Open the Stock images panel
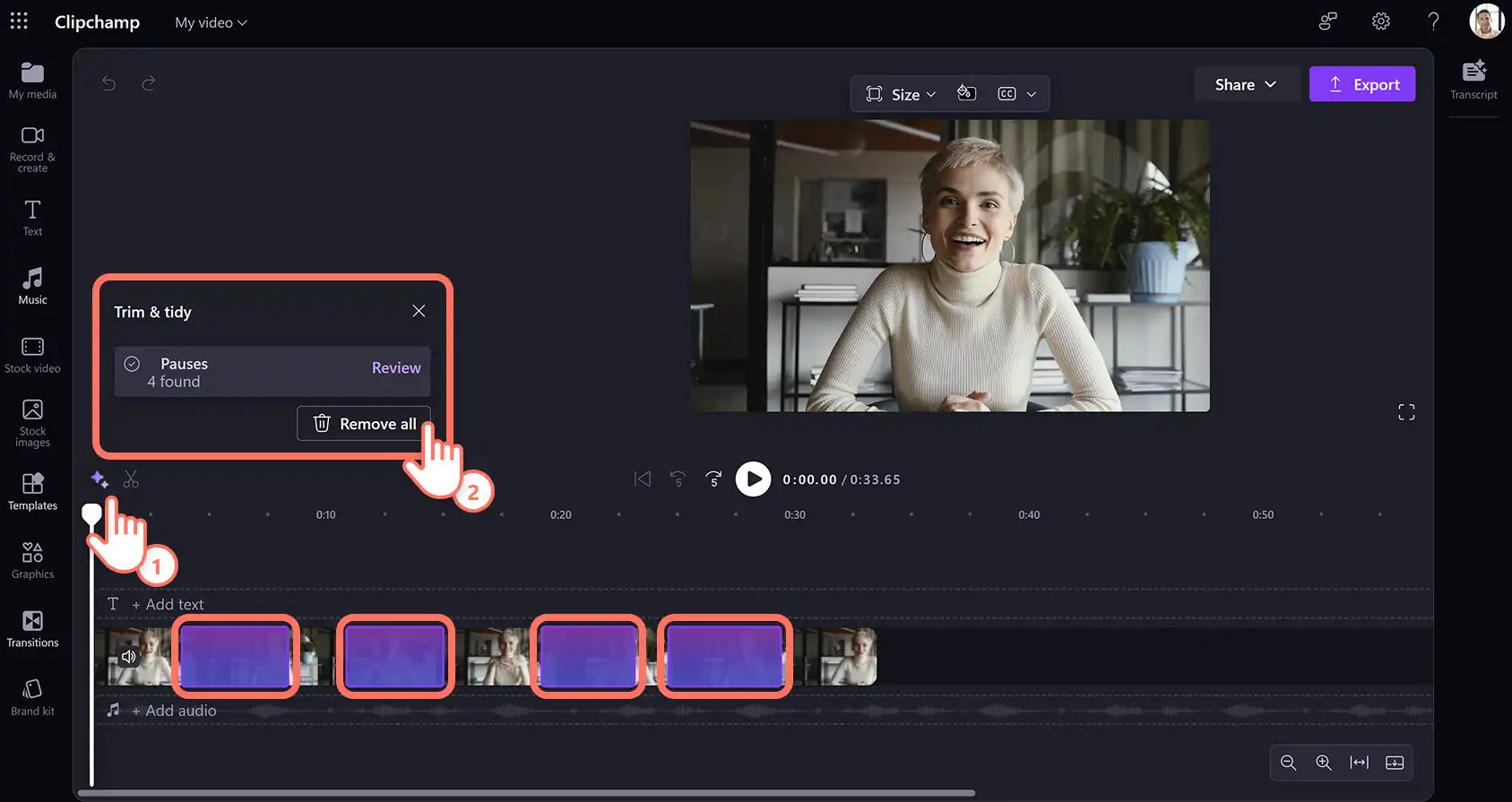Screen dimensions: 1512x802 coord(32,423)
